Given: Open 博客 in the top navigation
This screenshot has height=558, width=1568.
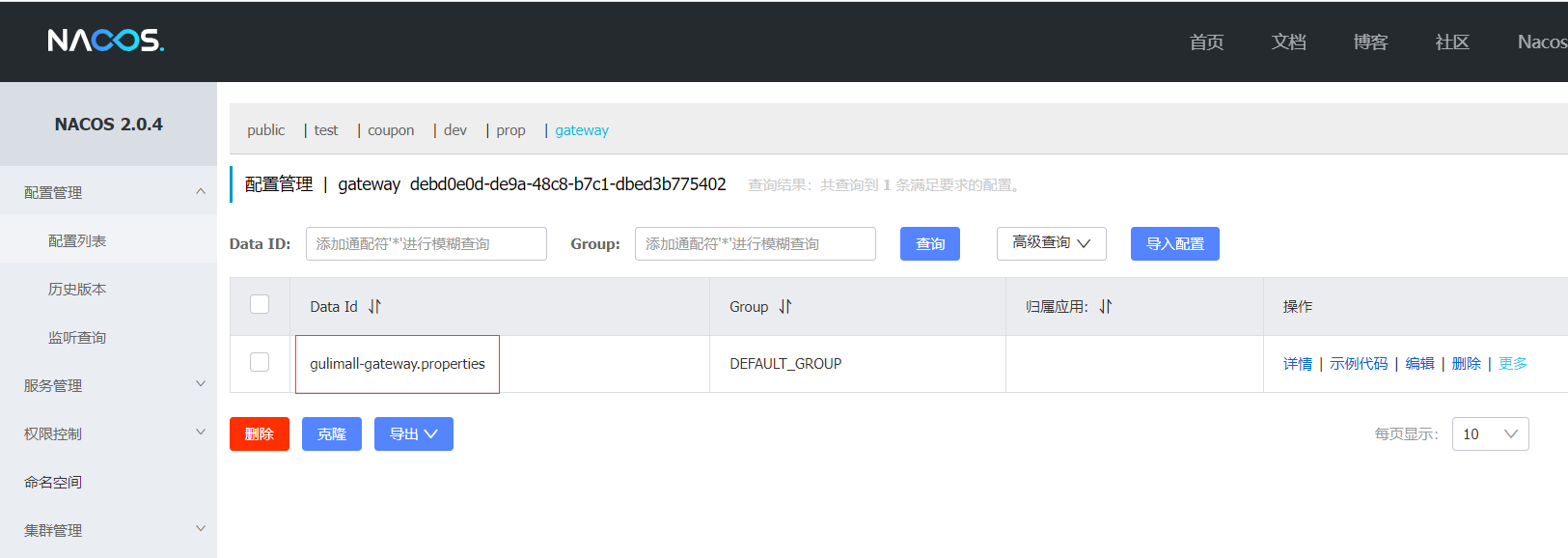Looking at the screenshot, I should [1370, 42].
